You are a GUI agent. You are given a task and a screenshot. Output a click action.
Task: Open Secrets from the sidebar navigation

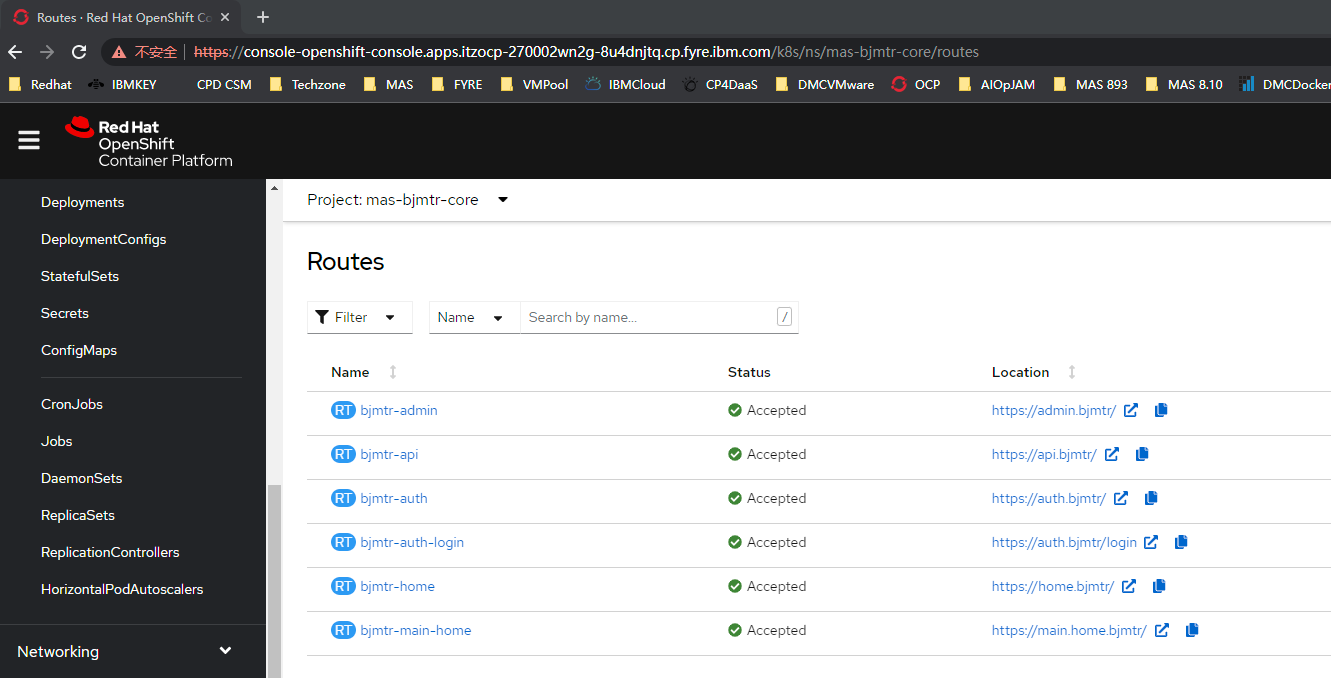coord(64,312)
